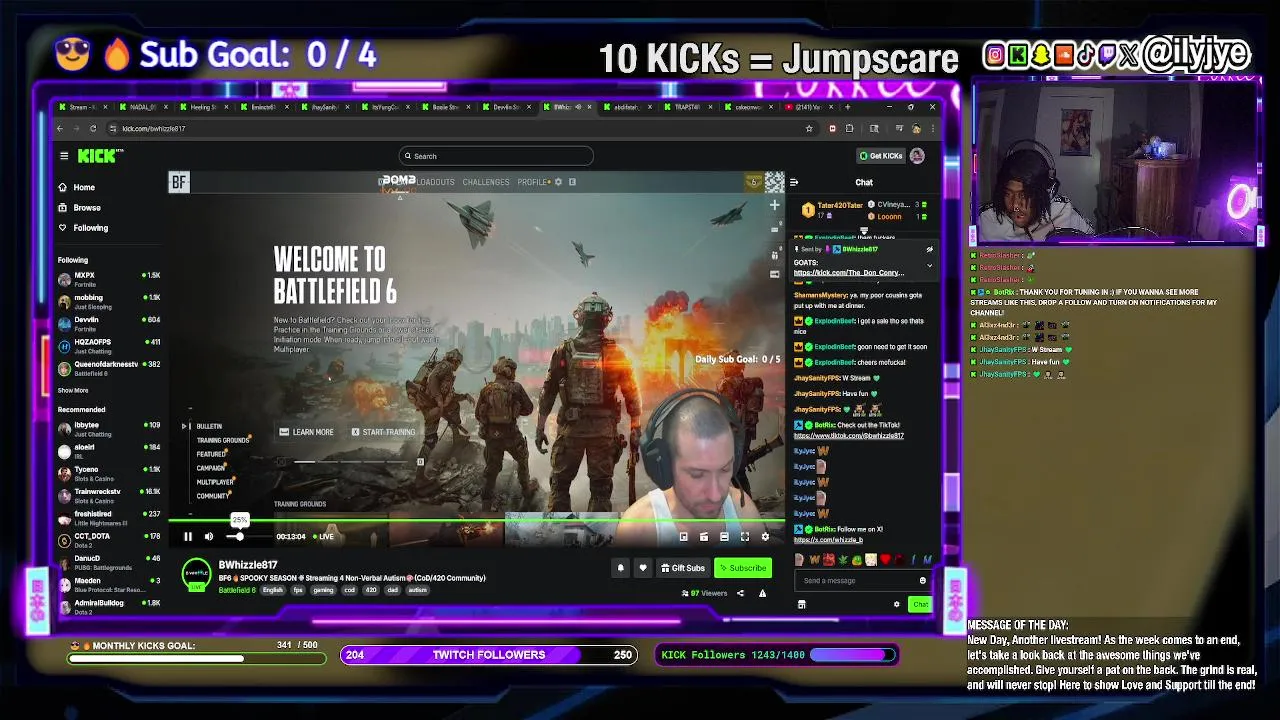Image resolution: width=1280 pixels, height=720 pixels.
Task: Open BWhizzle817 channel avatar
Action: [x=196, y=574]
